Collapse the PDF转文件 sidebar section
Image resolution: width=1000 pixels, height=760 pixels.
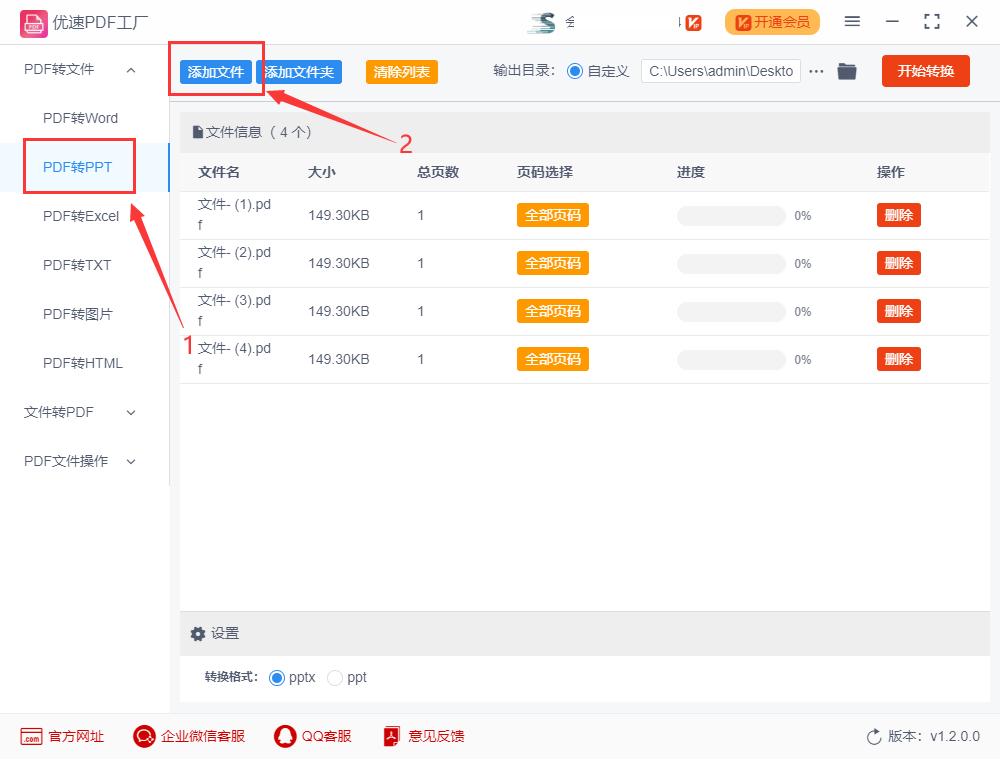(130, 69)
